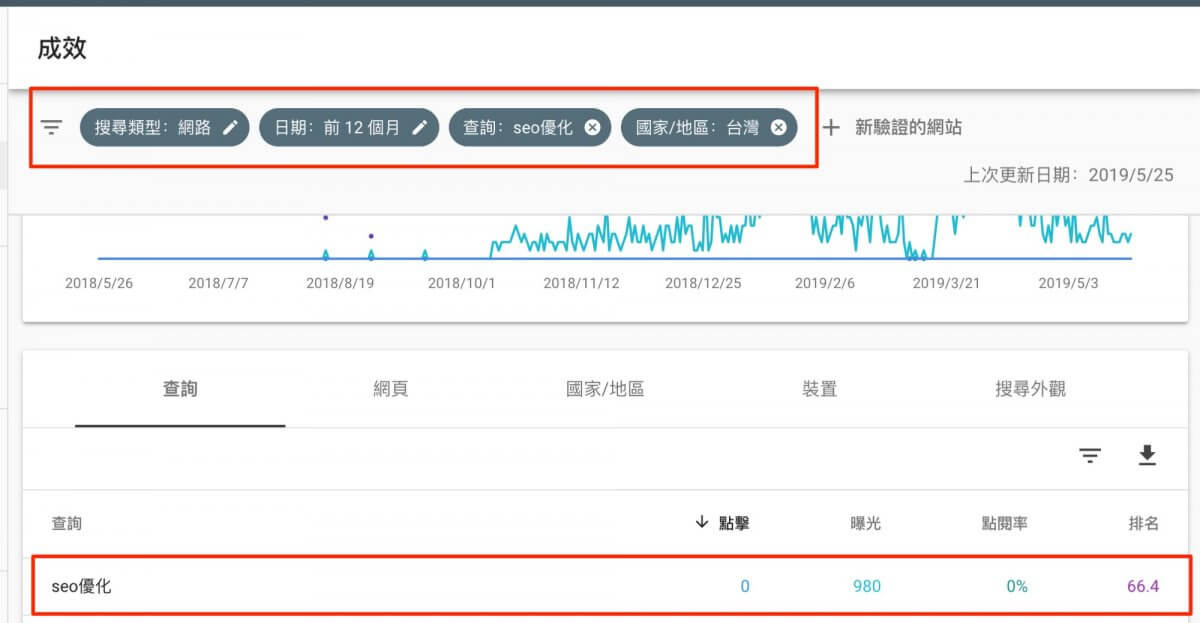
Task: Open the table rows filter icon
Action: pyautogui.click(x=1090, y=456)
